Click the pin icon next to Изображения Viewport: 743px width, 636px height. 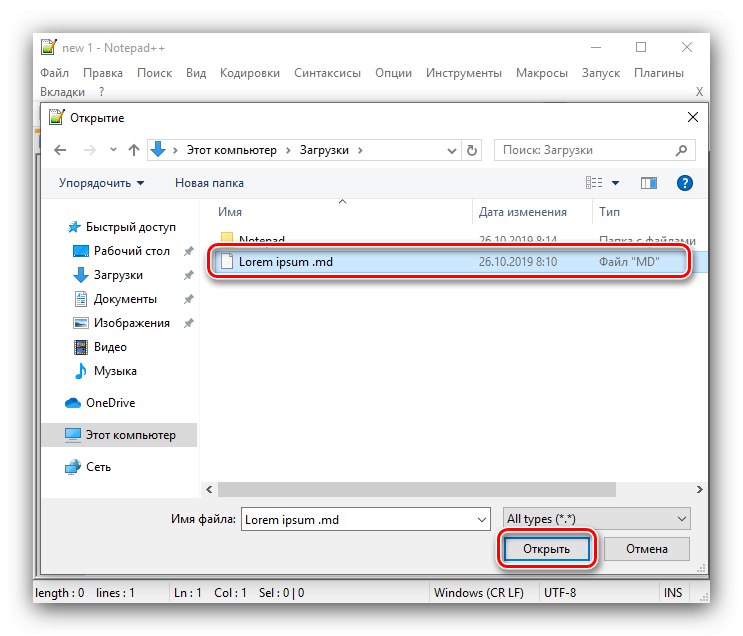point(189,323)
